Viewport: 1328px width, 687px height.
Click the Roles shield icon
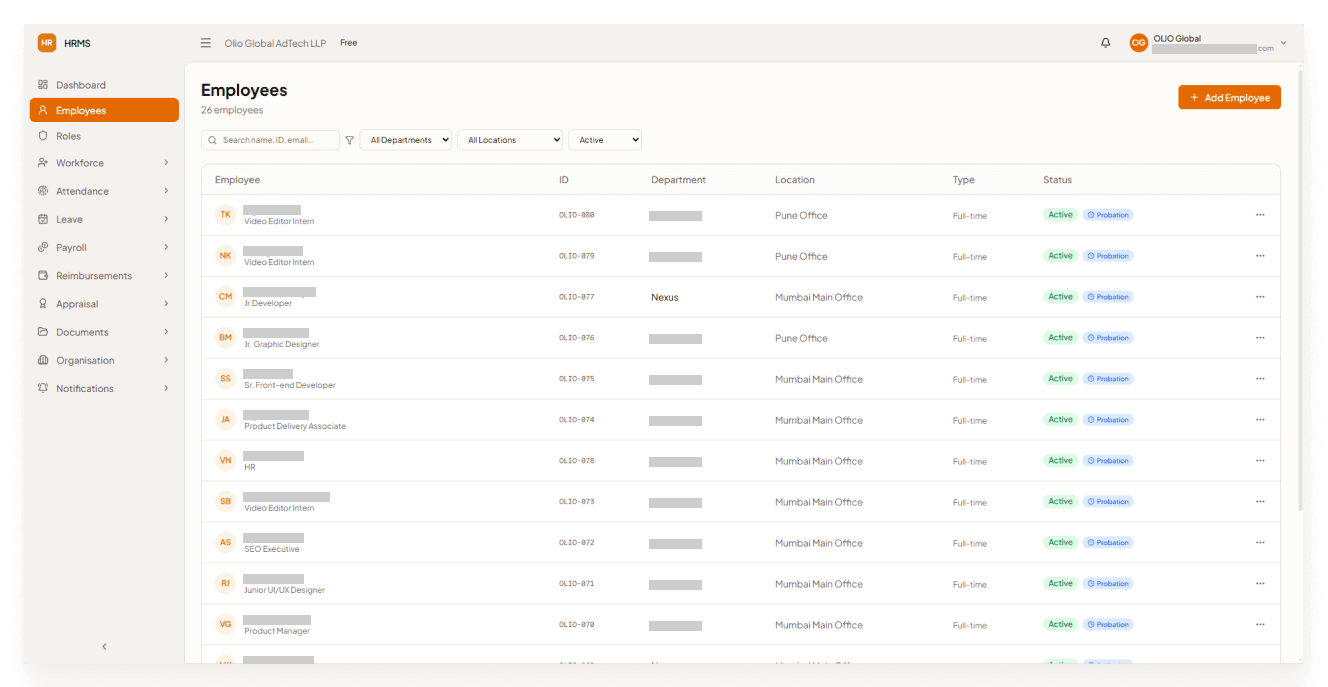point(43,136)
